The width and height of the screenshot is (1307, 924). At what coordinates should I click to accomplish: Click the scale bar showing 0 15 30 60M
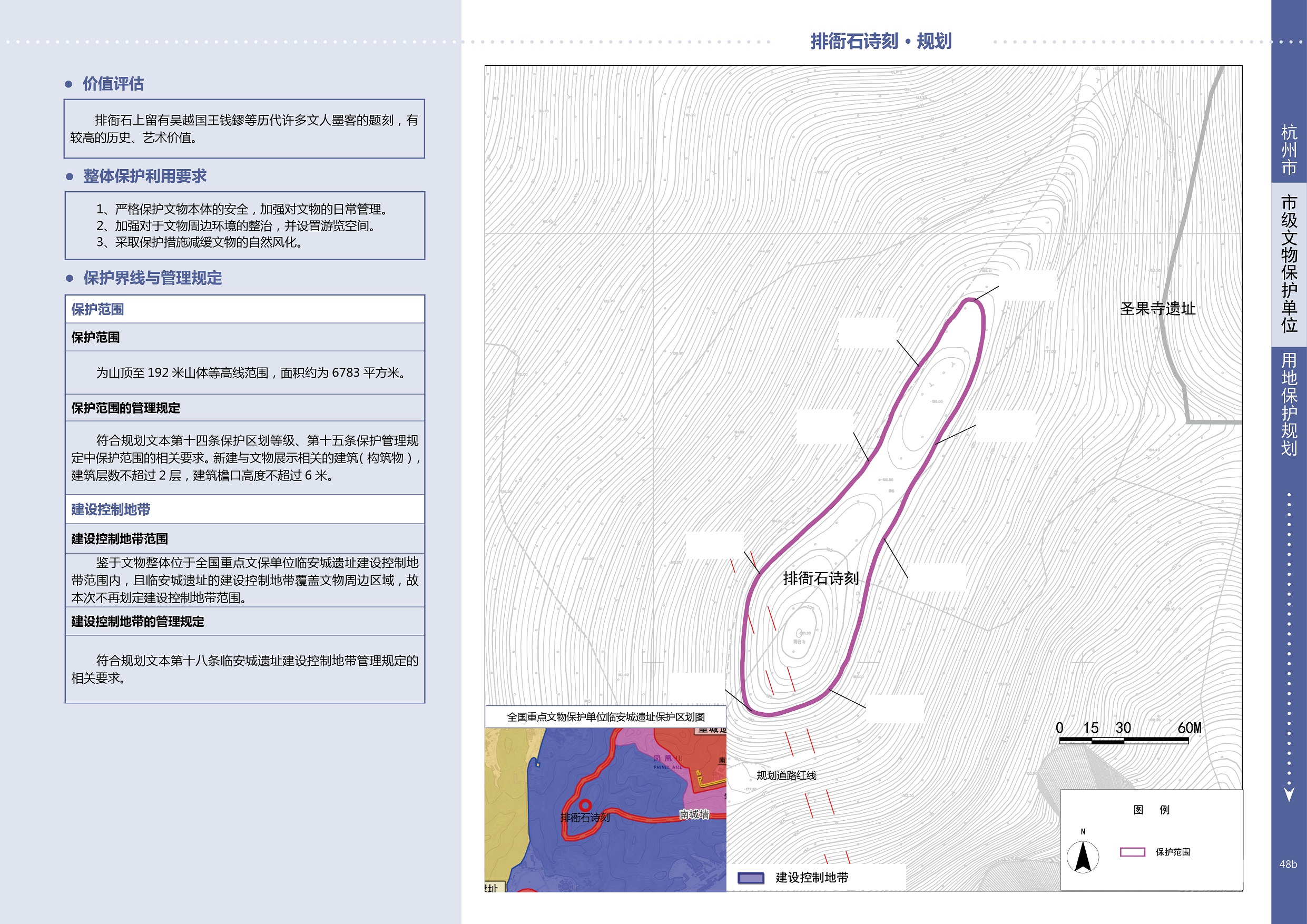tap(1123, 740)
